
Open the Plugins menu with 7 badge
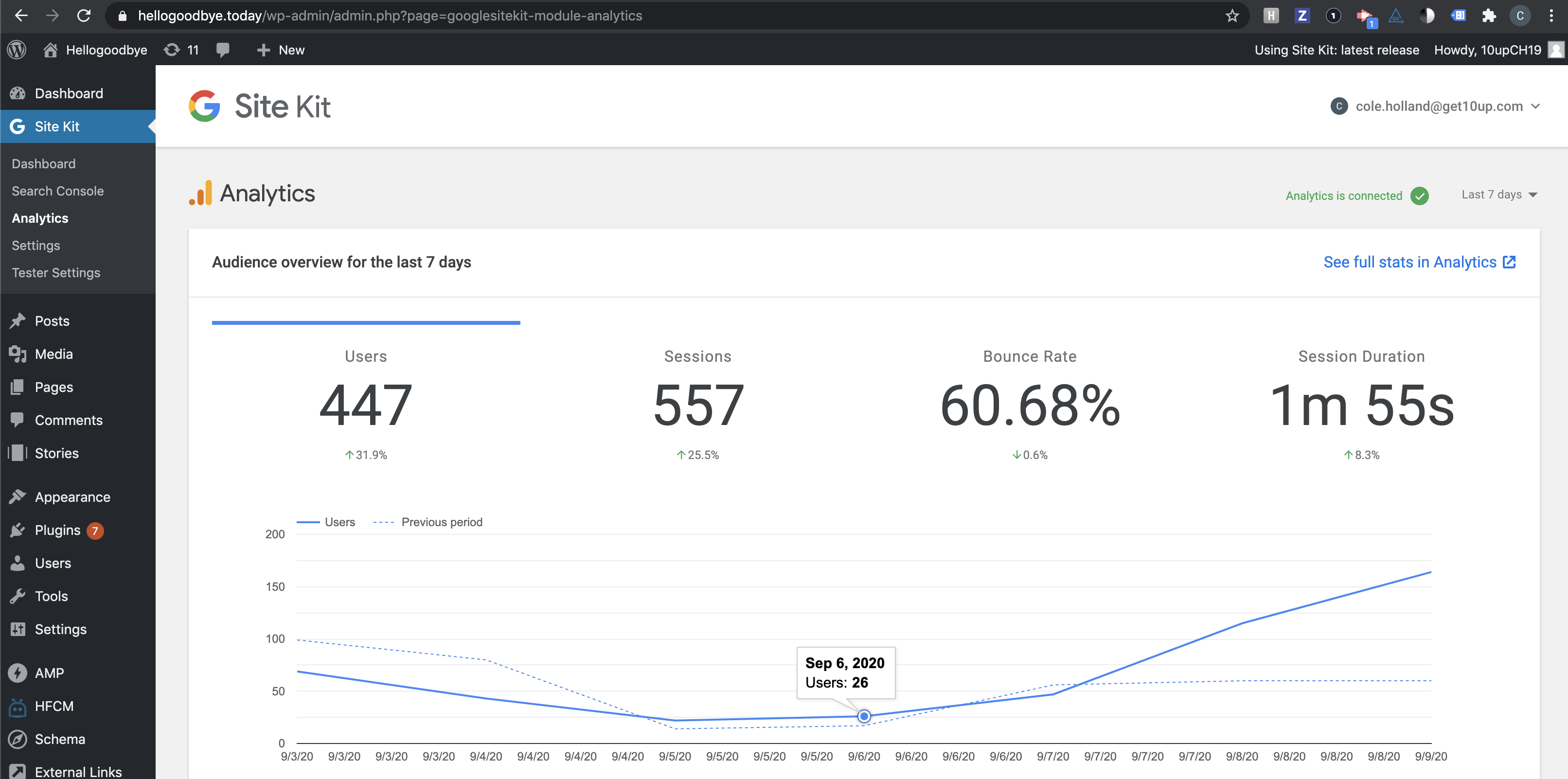58,530
